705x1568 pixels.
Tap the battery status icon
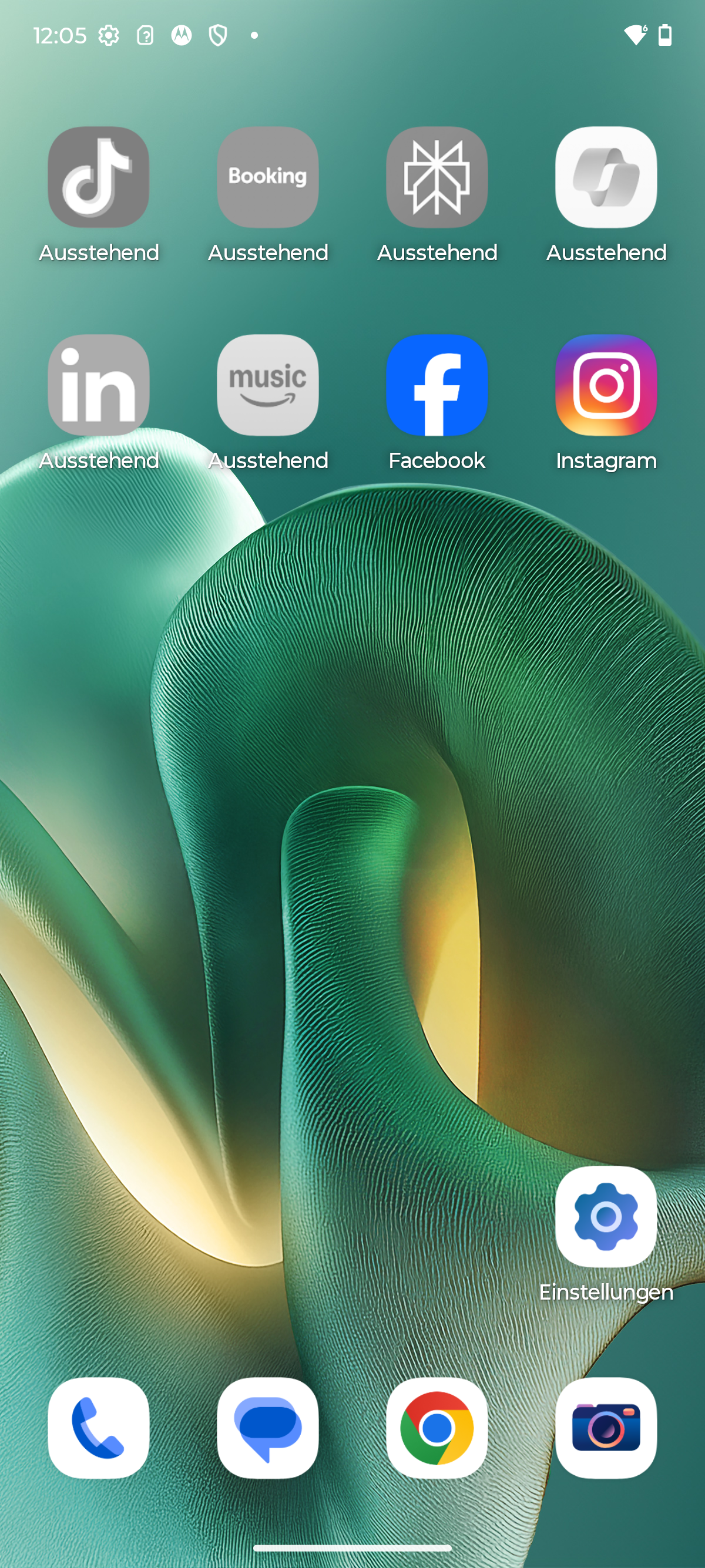click(x=666, y=35)
